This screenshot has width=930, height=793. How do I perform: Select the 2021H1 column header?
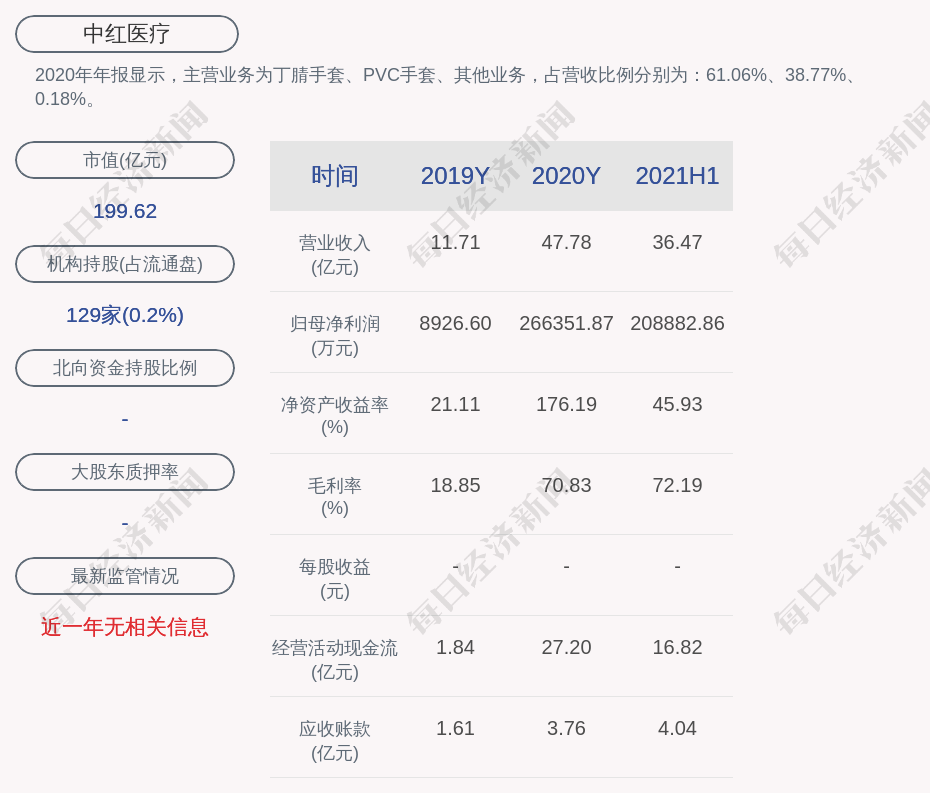[677, 176]
